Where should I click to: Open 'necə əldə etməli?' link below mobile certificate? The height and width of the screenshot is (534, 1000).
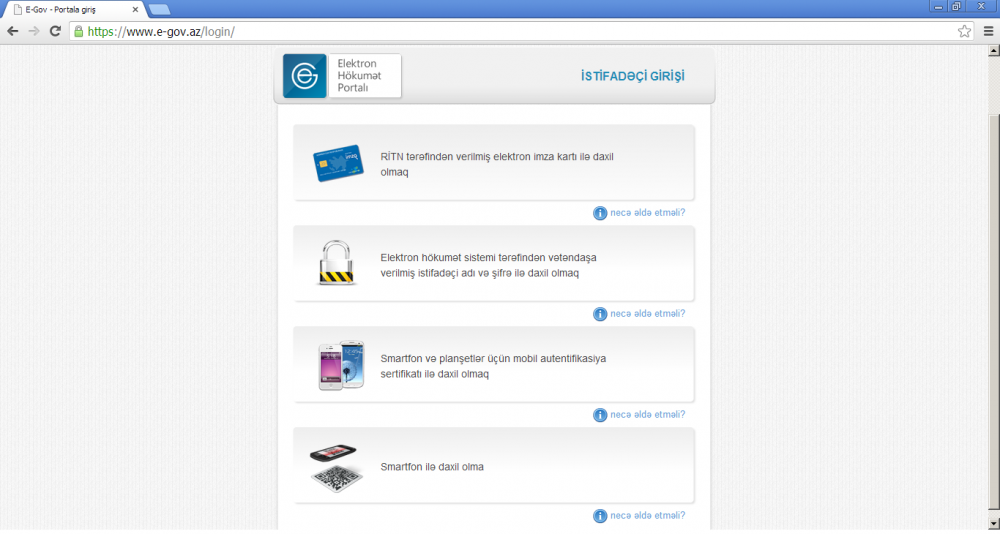647,415
